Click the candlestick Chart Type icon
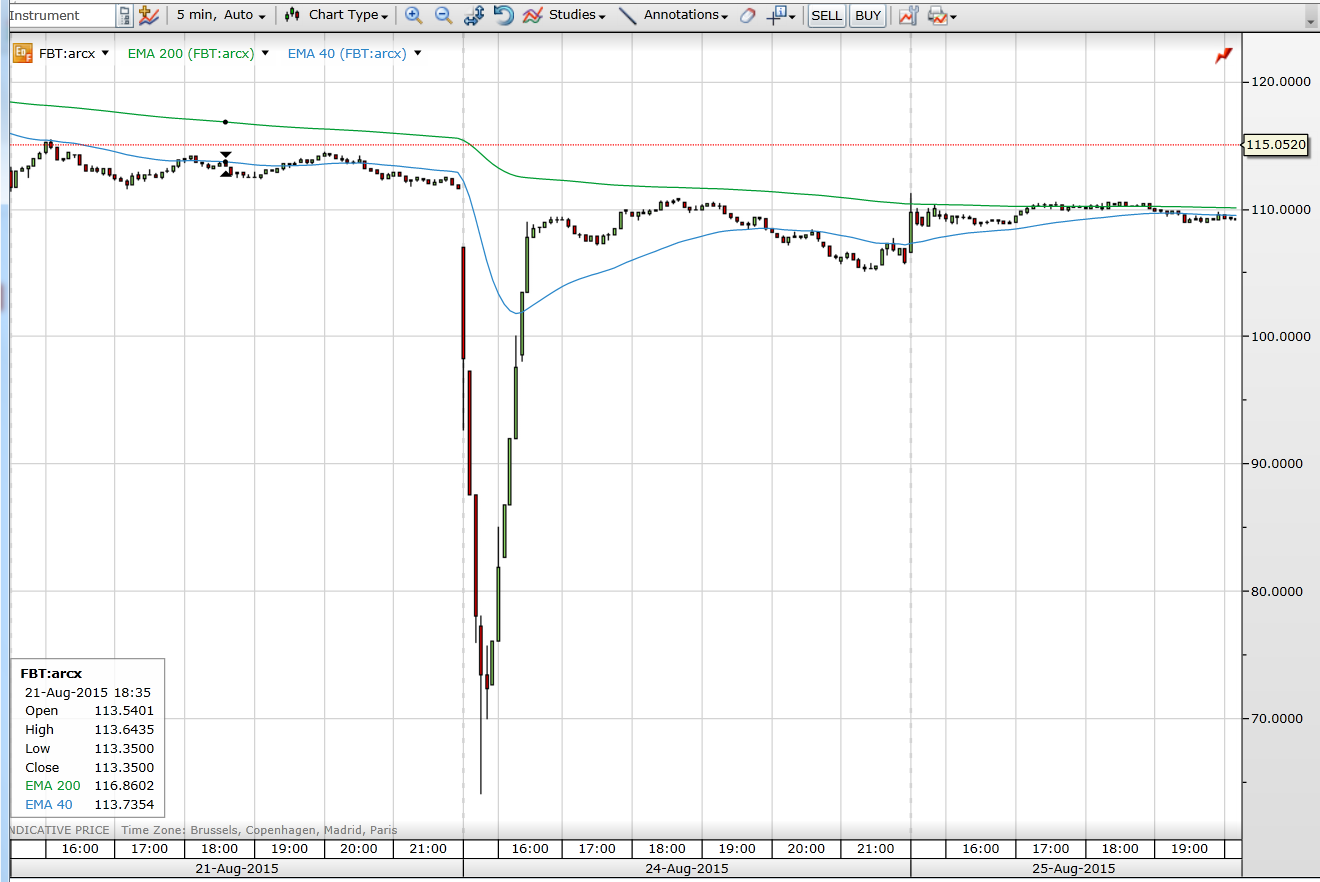Image resolution: width=1320 pixels, height=882 pixels. coord(292,15)
